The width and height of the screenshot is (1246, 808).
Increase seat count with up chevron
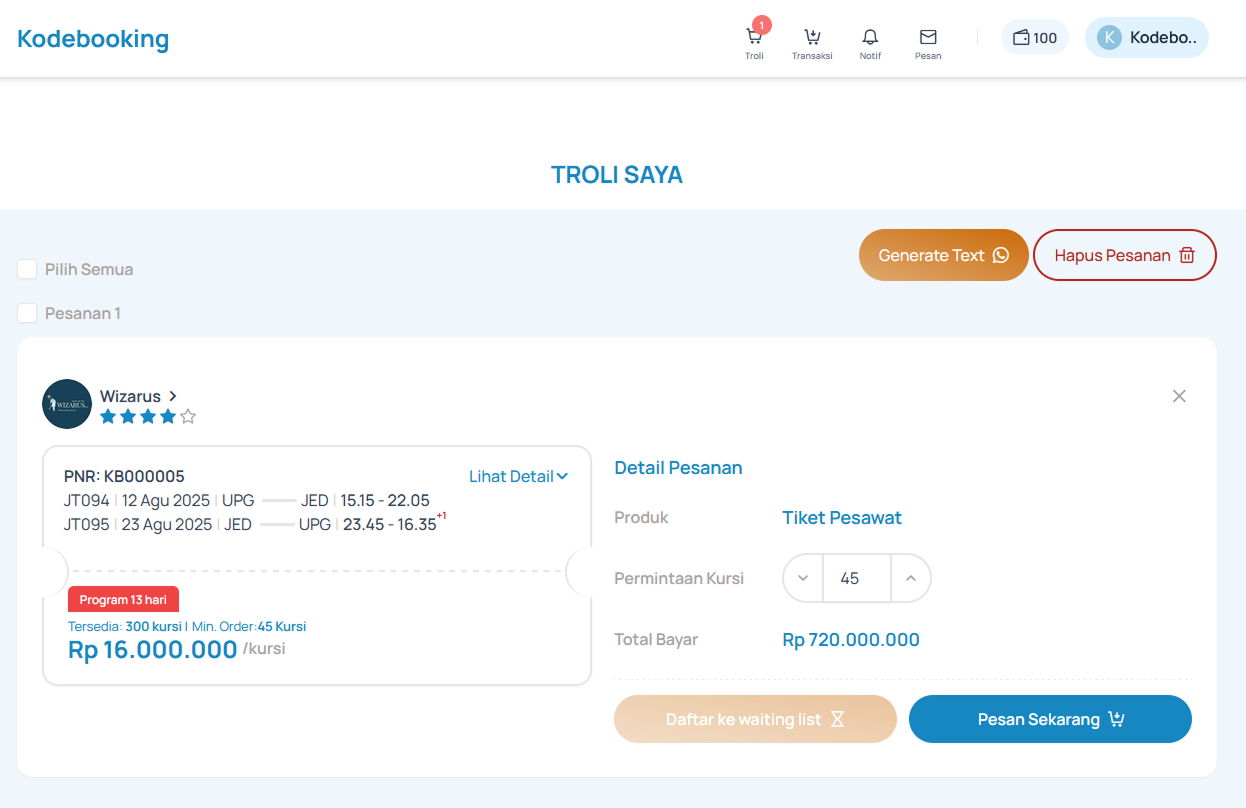click(x=910, y=578)
